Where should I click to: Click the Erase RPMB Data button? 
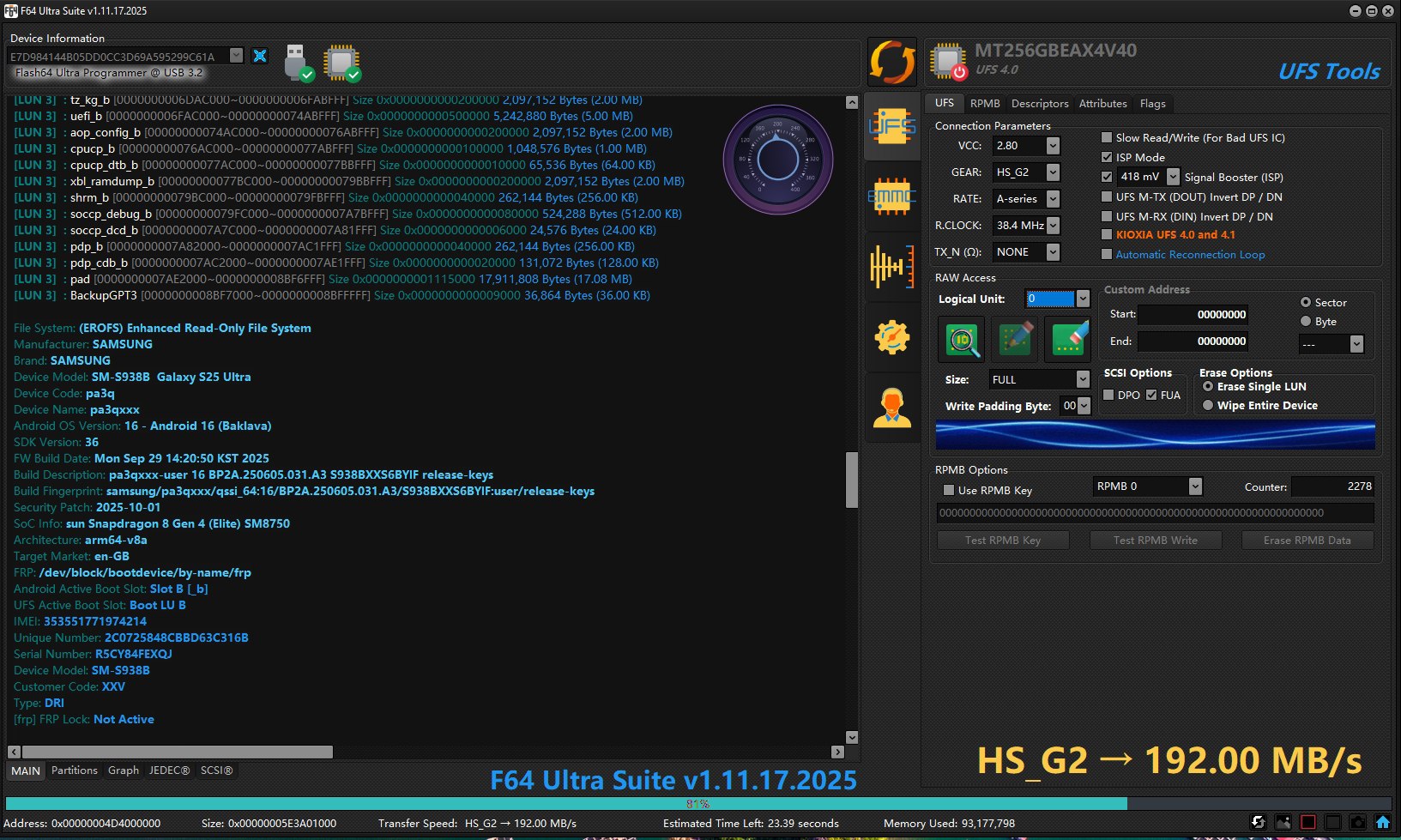pos(1307,540)
